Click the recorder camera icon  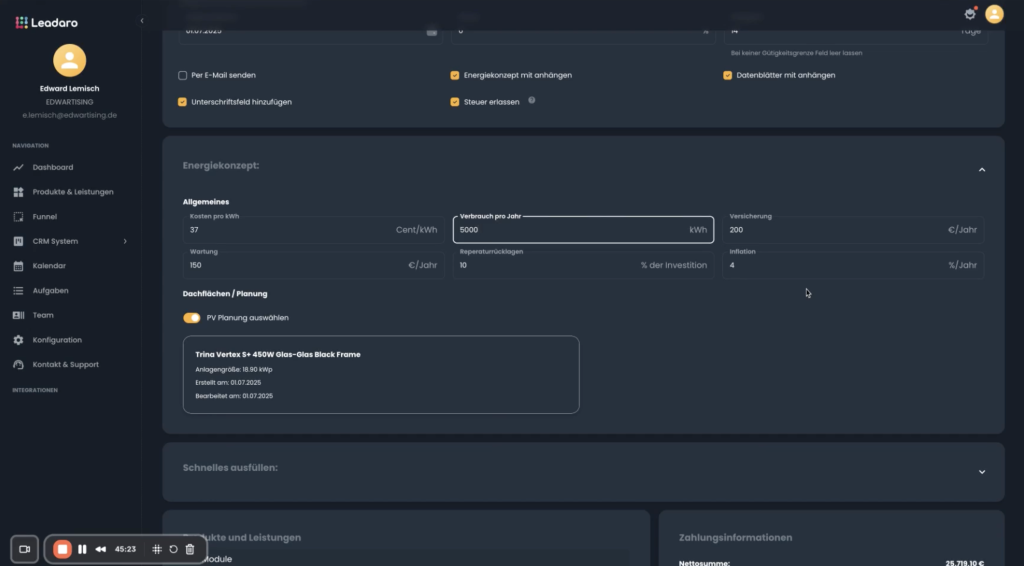(x=24, y=549)
